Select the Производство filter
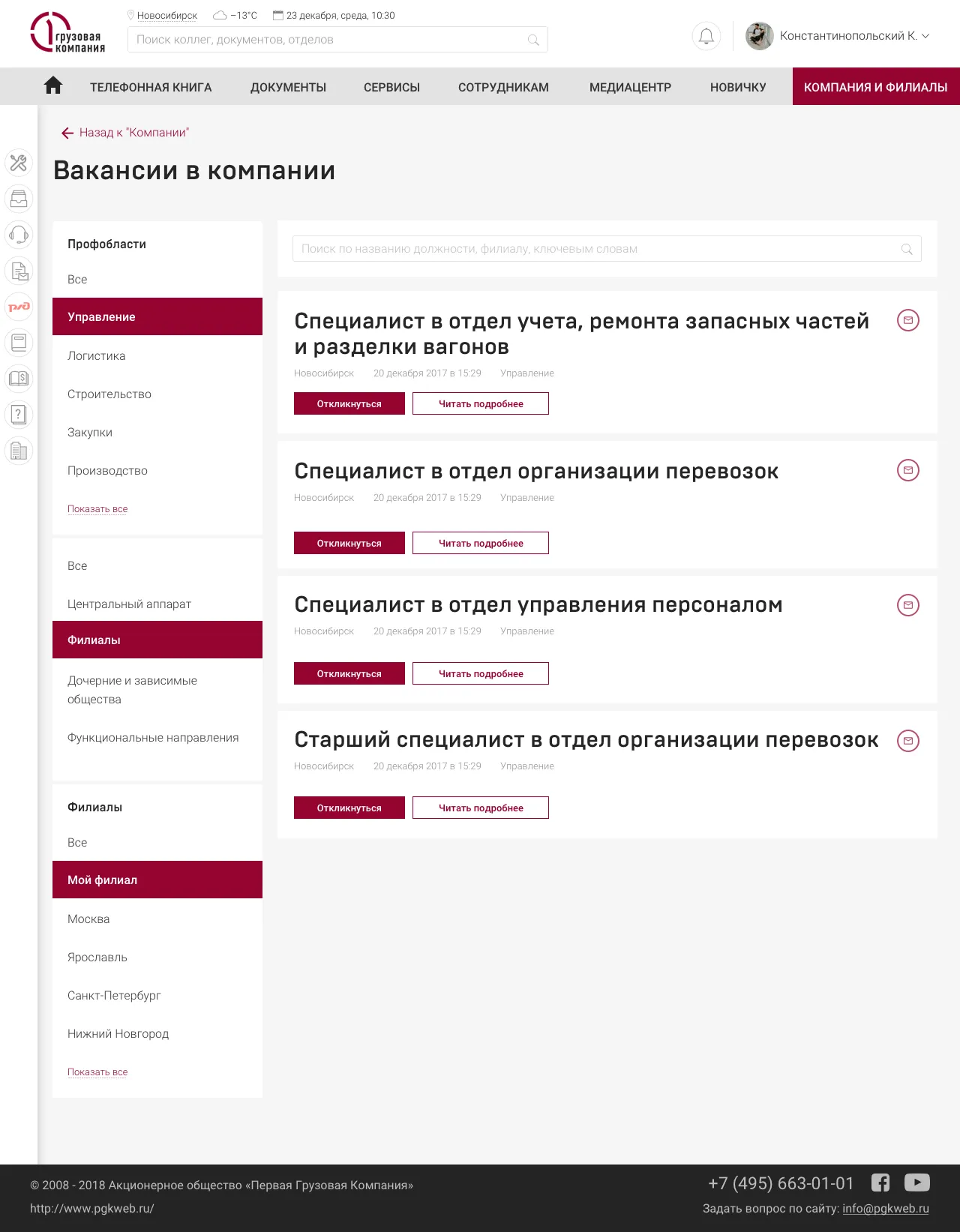This screenshot has height=1232, width=960. click(107, 470)
